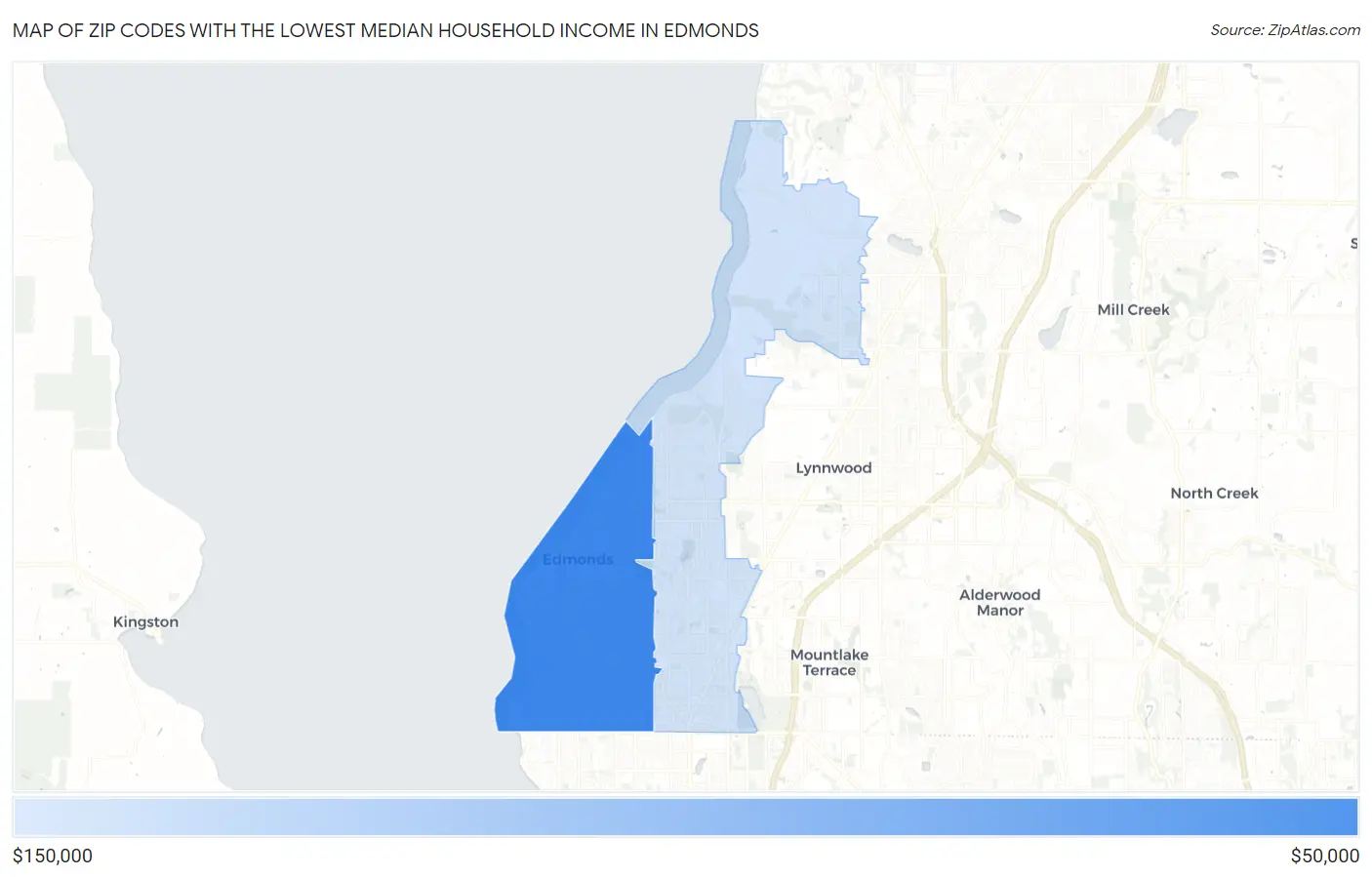
Task: Click the map title heading text
Action: pos(385,30)
